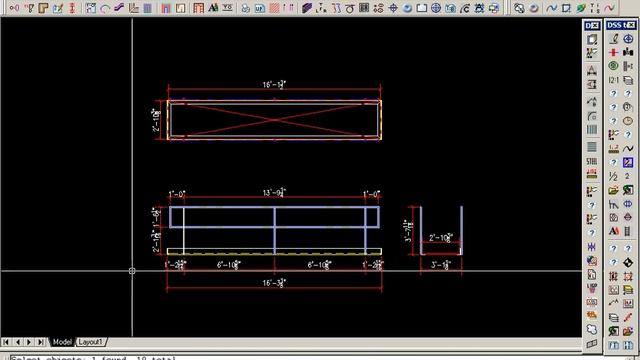The height and width of the screenshot is (360, 640).
Task: Switch to the Model tab
Action: (62, 342)
